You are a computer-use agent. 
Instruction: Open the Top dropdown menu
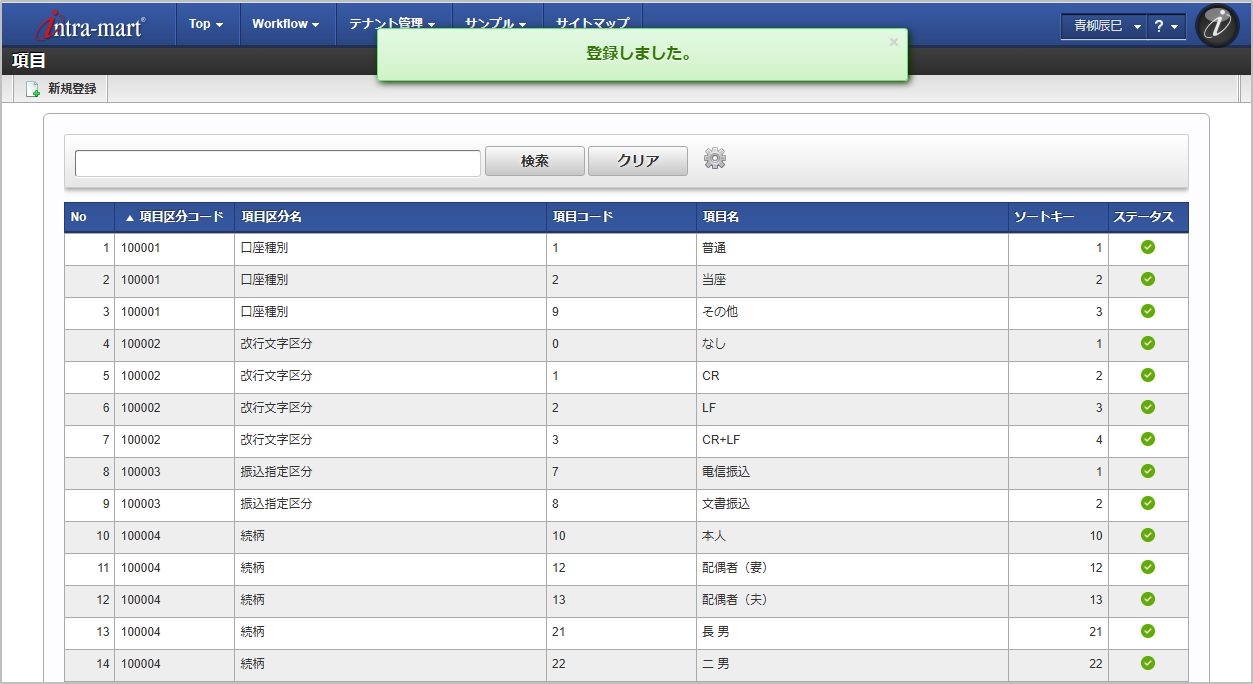(206, 24)
